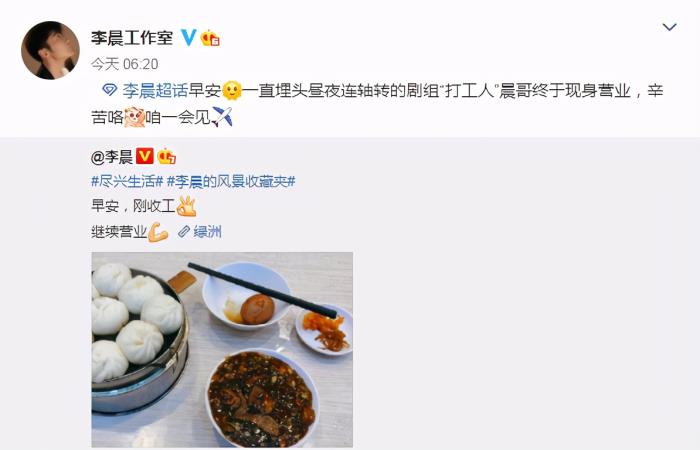This screenshot has width=700, height=450.
Task: Open the #尽兴生活# hashtag
Action: (x=127, y=182)
